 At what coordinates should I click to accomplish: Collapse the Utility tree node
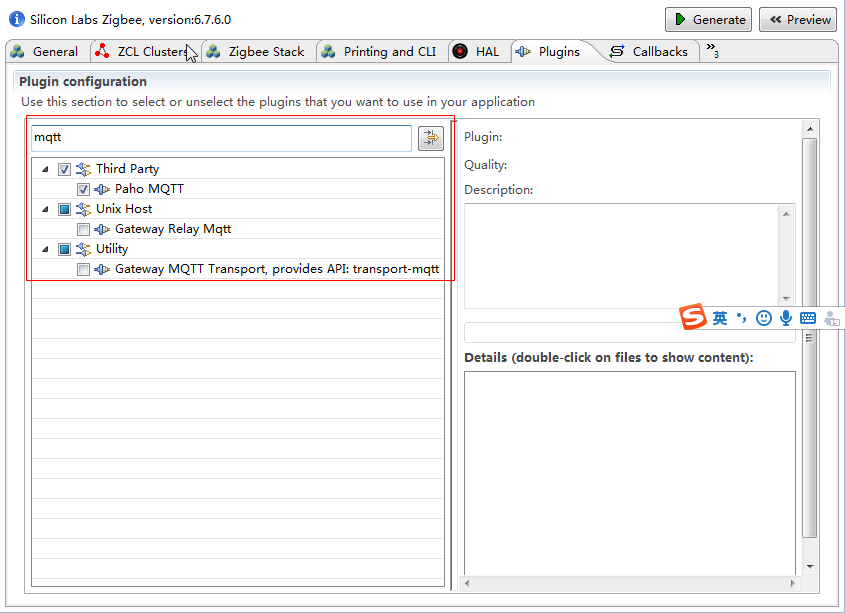click(x=46, y=249)
